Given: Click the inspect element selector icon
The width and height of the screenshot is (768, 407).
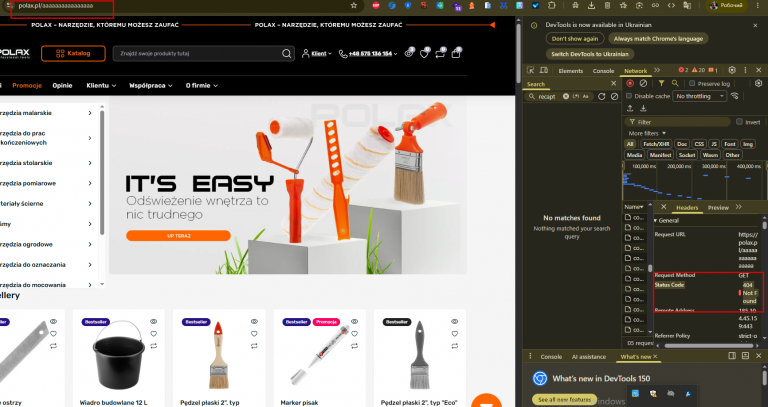Looking at the screenshot, I should [x=530, y=71].
